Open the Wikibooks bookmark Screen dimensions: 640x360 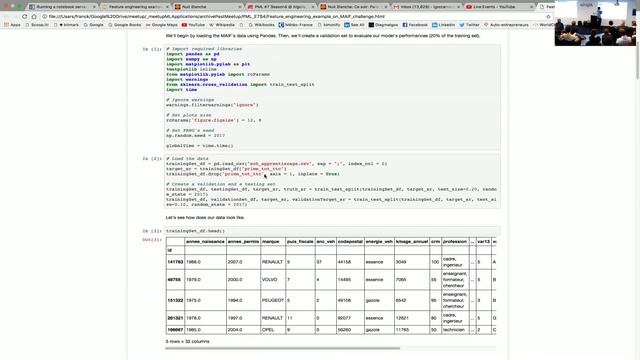(x=261, y=25)
